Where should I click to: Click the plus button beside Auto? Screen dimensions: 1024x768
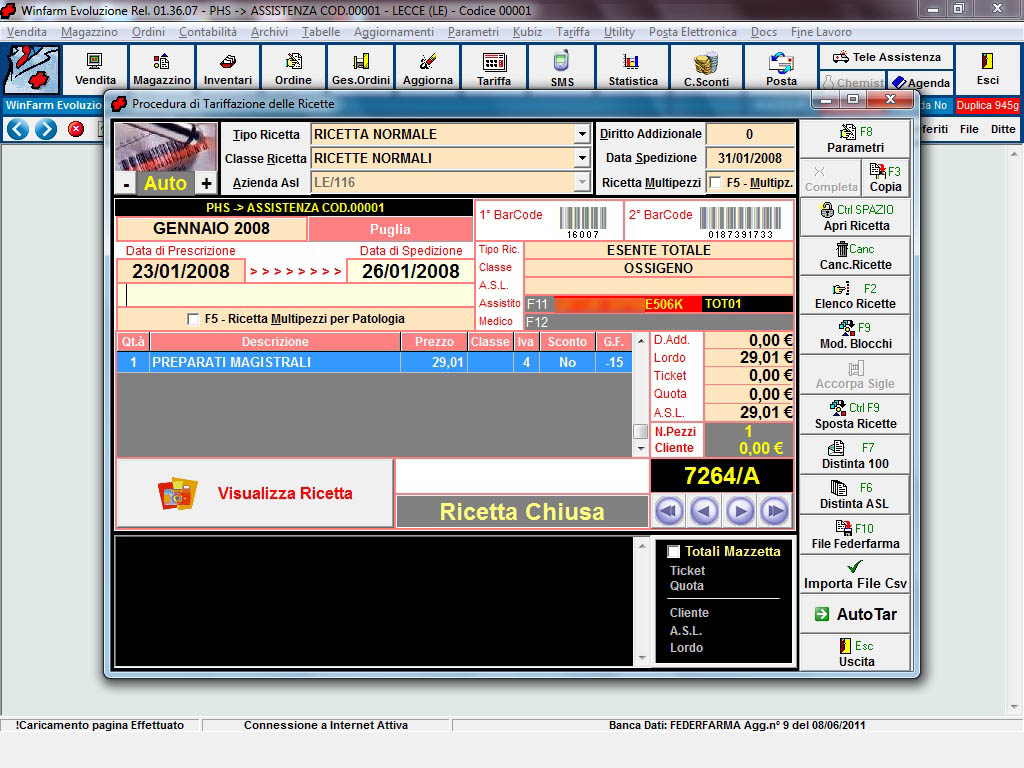click(206, 184)
